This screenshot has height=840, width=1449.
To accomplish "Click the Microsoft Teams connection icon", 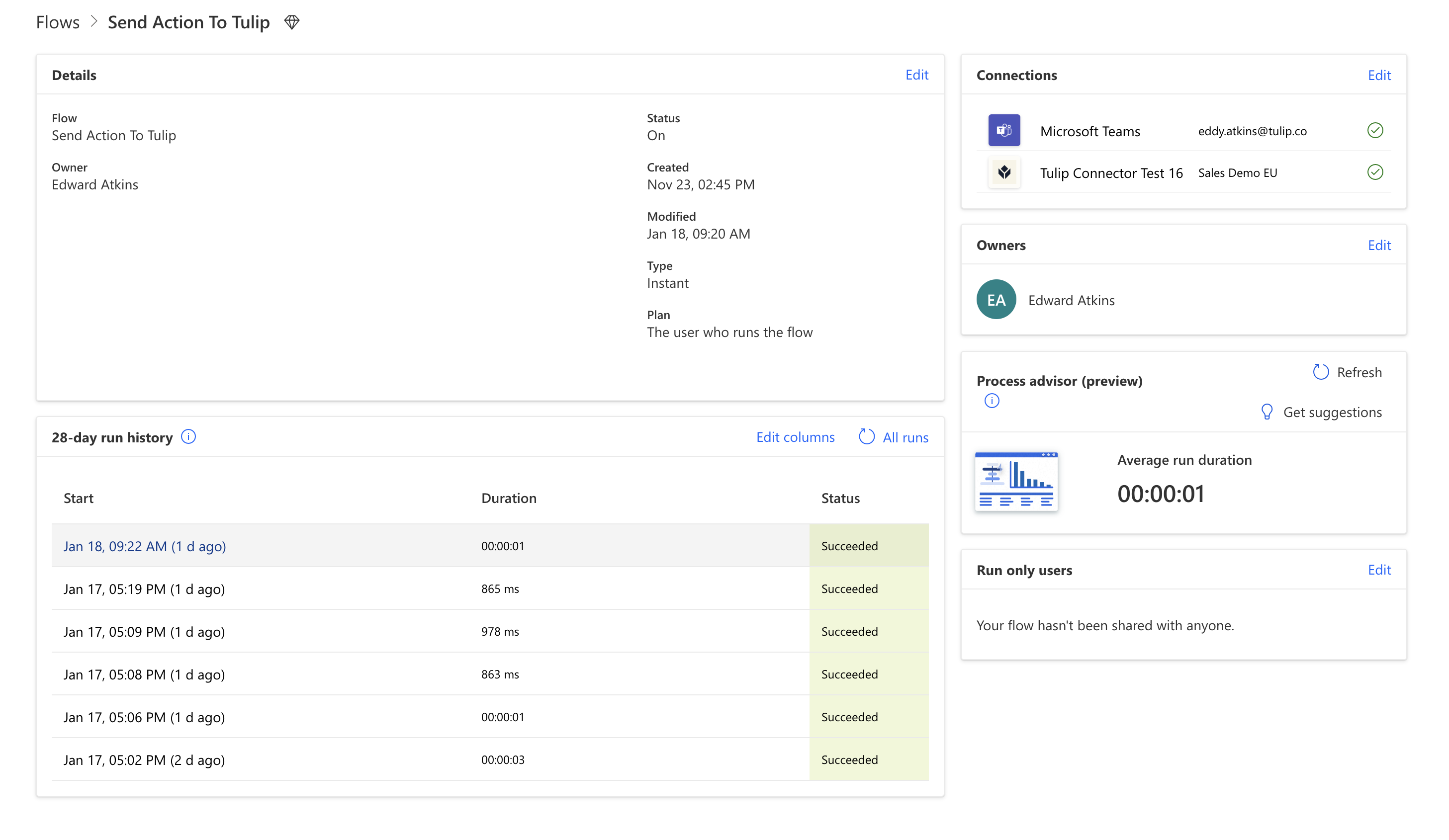I will [1003, 131].
